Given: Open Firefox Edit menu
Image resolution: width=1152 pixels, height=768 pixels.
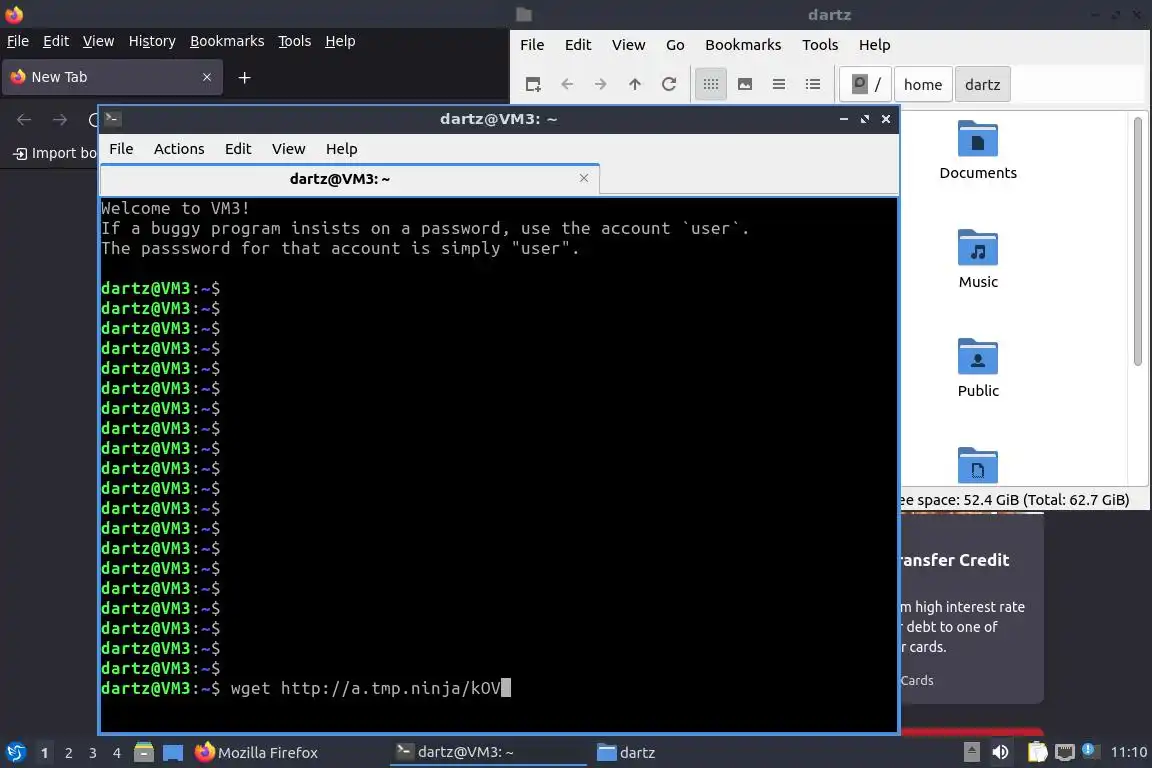Looking at the screenshot, I should coord(56,41).
